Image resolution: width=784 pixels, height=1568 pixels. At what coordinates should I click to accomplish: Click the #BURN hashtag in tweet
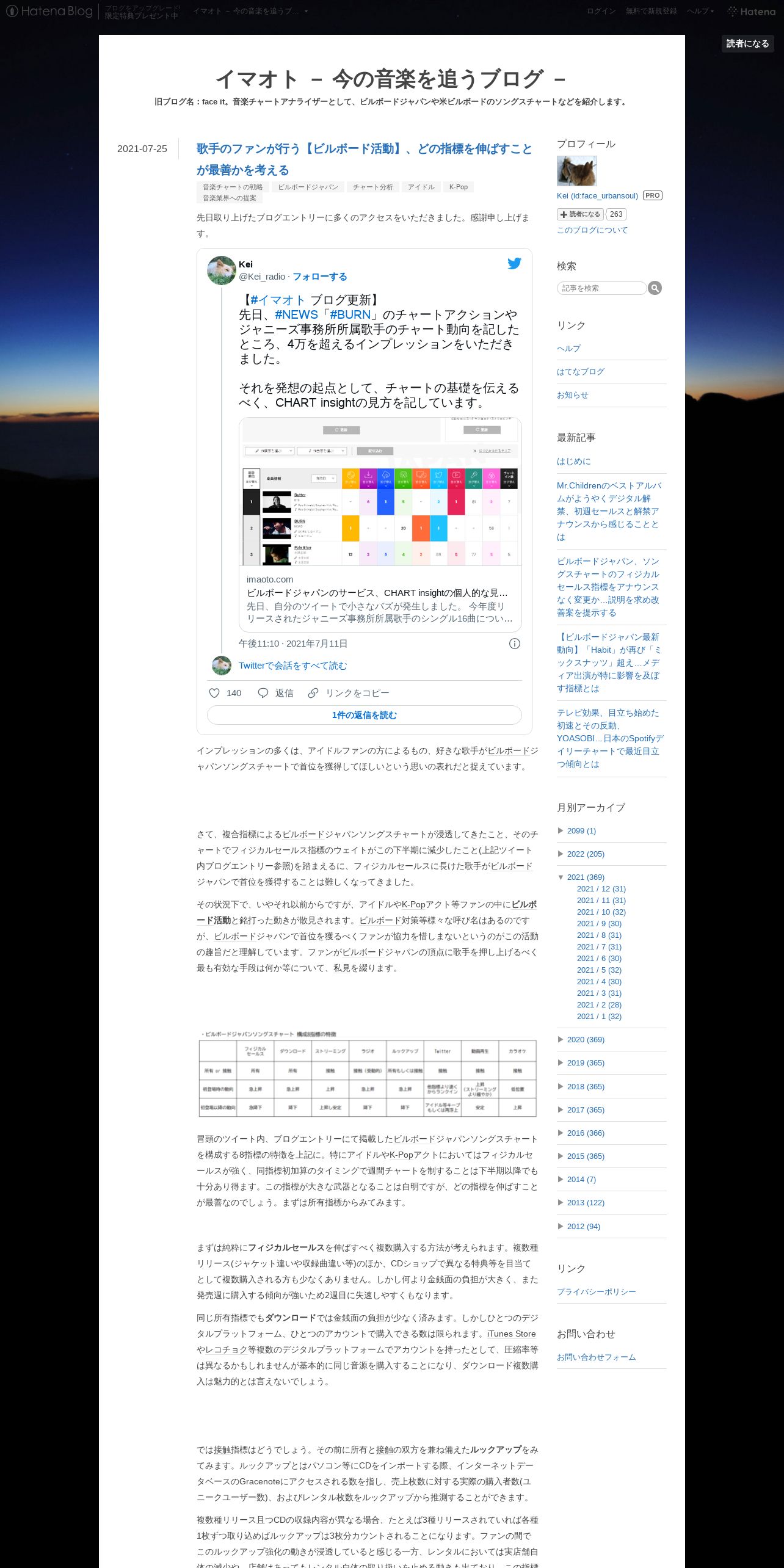tap(350, 314)
